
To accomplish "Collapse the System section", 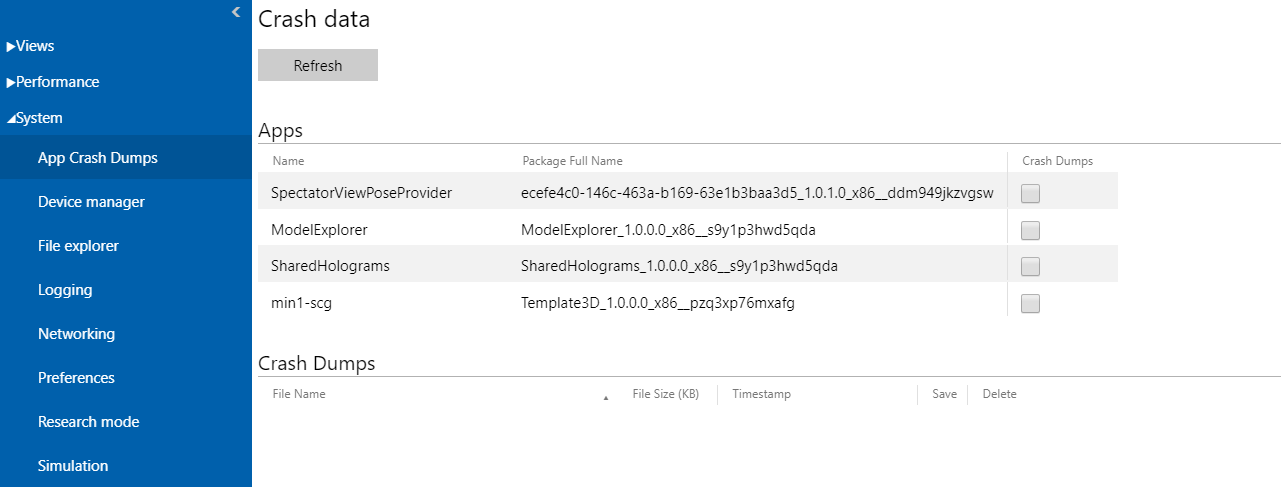I will pos(35,118).
